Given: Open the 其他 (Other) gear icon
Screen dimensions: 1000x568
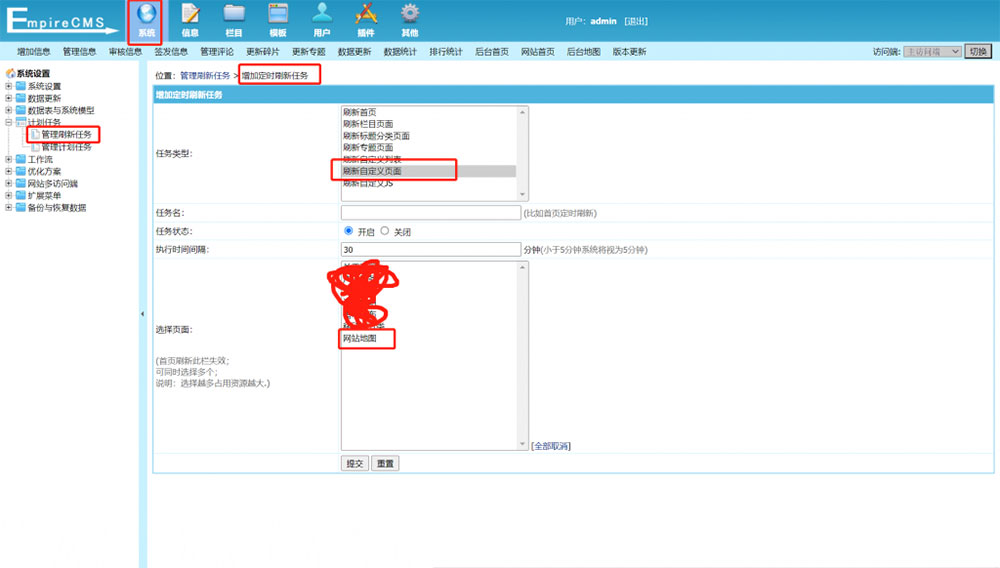Looking at the screenshot, I should 409,14.
